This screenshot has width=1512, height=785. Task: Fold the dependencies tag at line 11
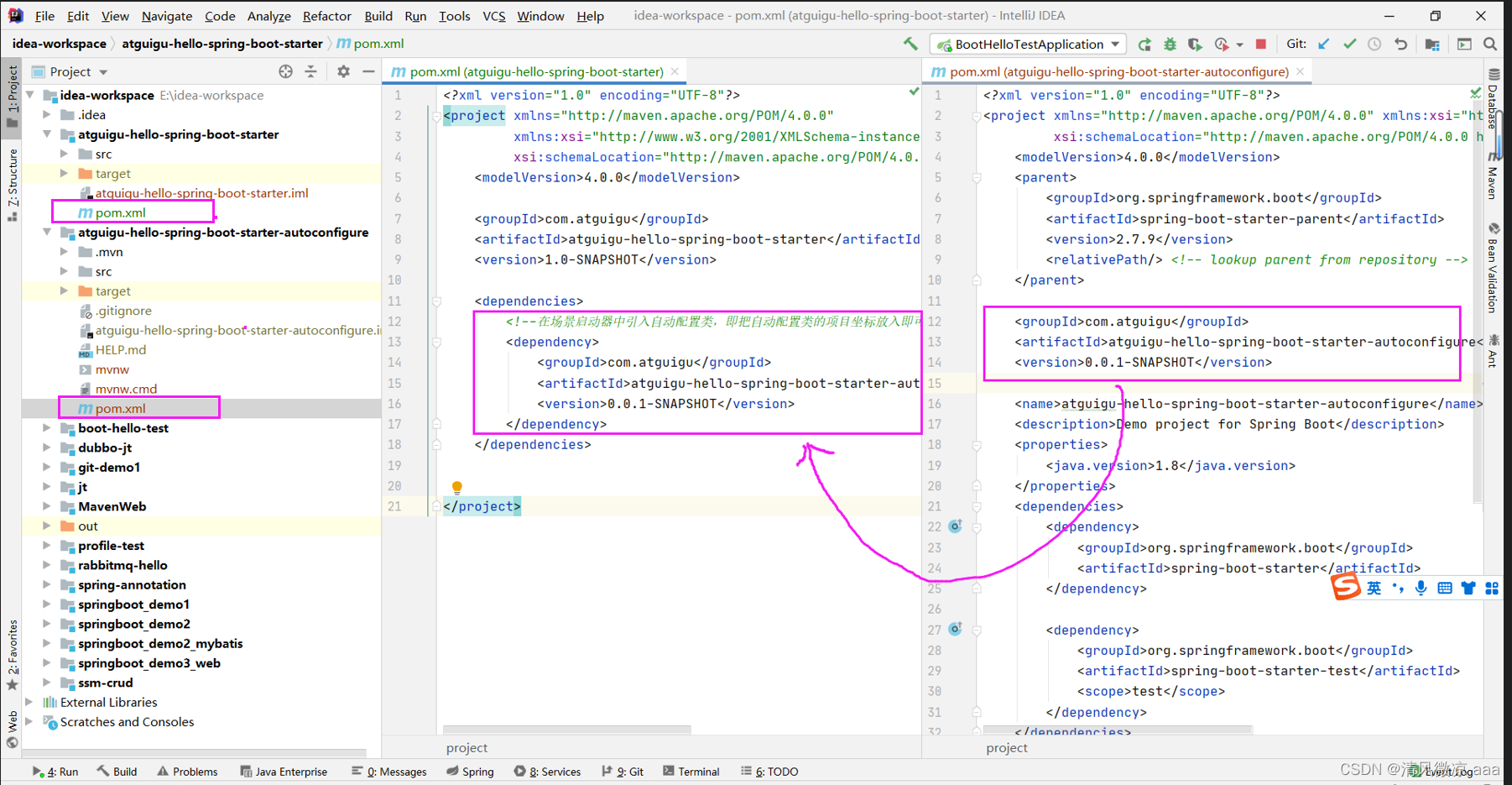click(436, 301)
